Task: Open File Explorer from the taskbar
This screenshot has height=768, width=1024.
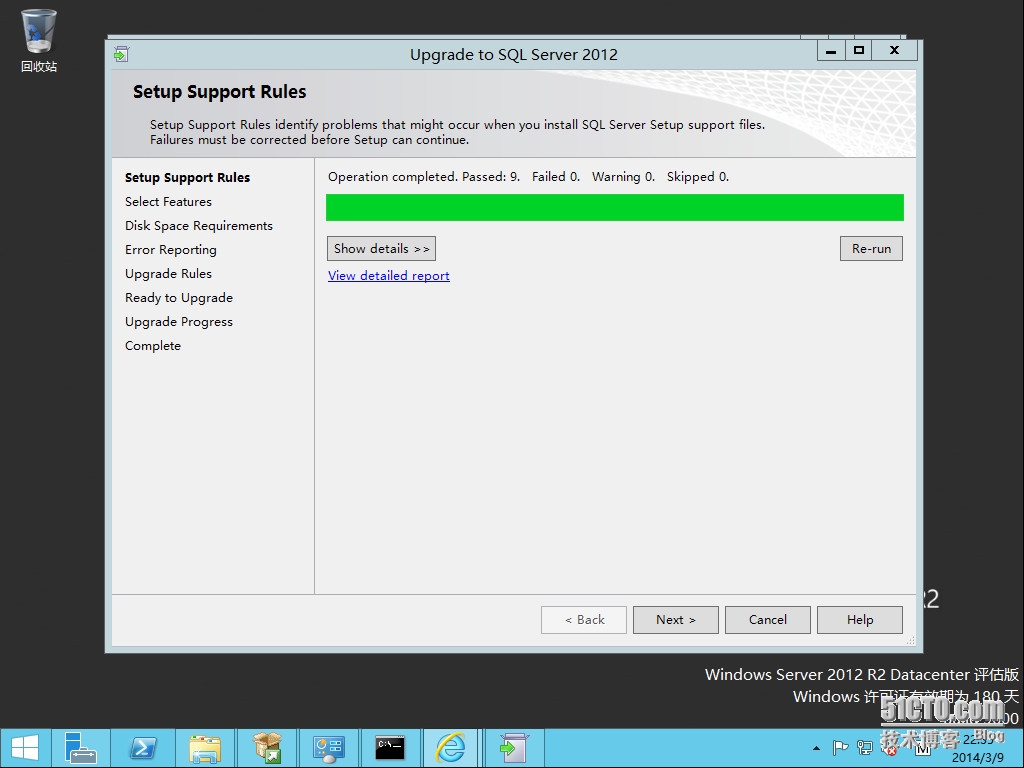Action: [x=205, y=748]
